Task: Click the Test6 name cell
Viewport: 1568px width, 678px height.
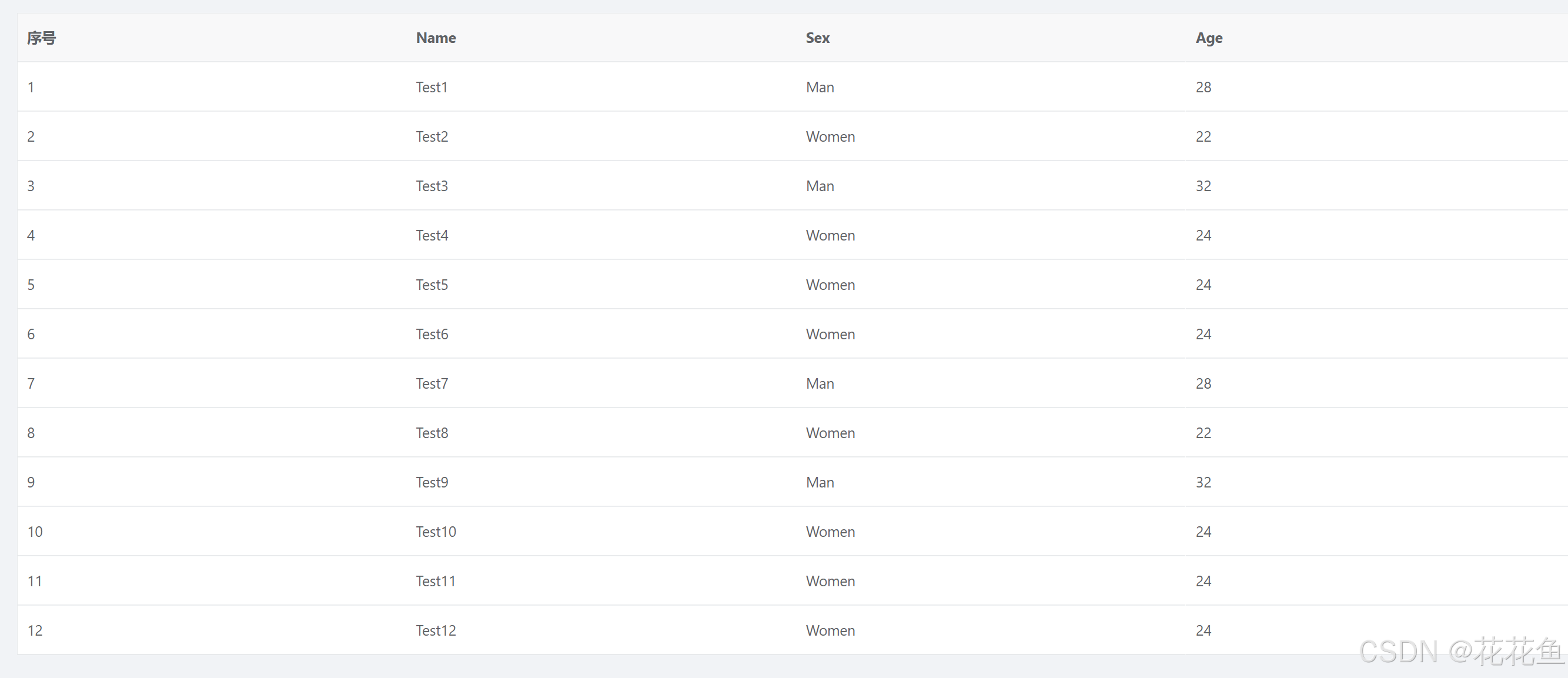Action: pos(432,334)
